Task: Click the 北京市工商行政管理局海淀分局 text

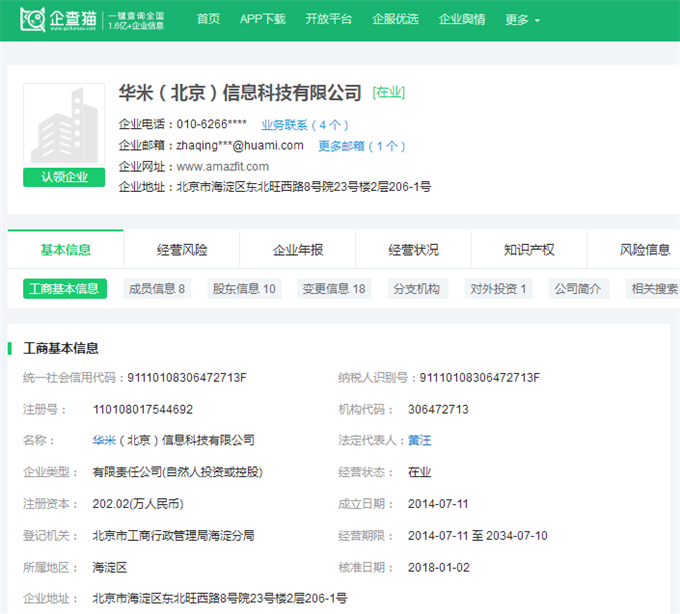Action: 173,536
